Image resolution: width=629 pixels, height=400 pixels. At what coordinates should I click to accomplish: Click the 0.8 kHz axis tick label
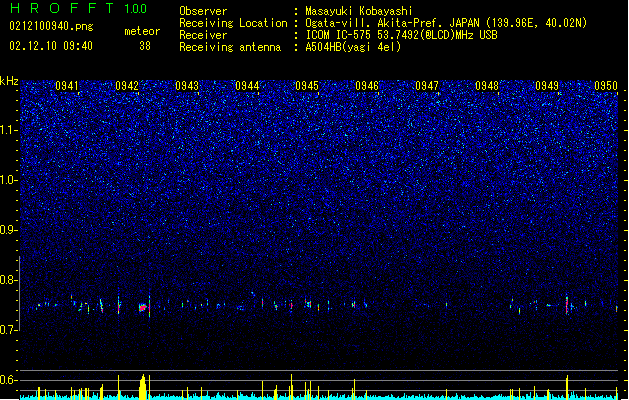coord(8,280)
